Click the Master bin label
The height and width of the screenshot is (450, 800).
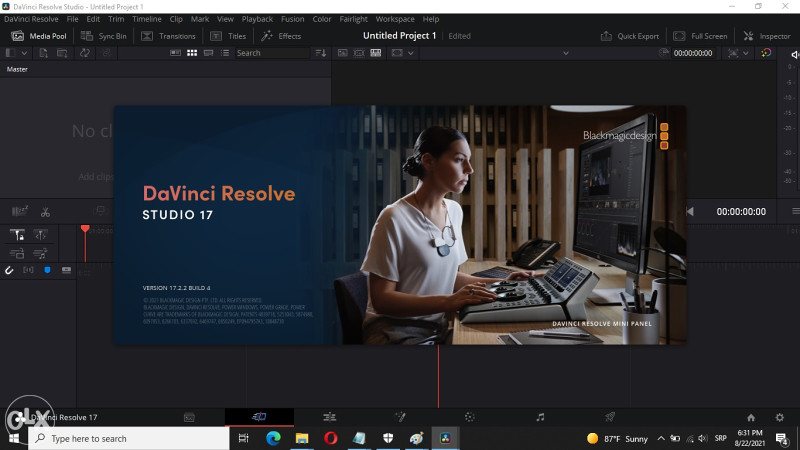pos(17,69)
